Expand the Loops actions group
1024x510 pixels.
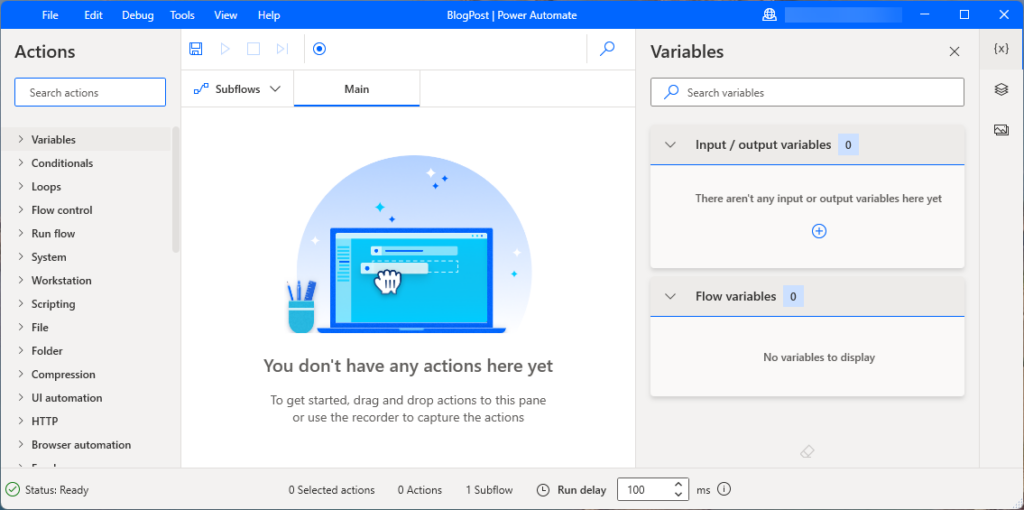(x=21, y=186)
